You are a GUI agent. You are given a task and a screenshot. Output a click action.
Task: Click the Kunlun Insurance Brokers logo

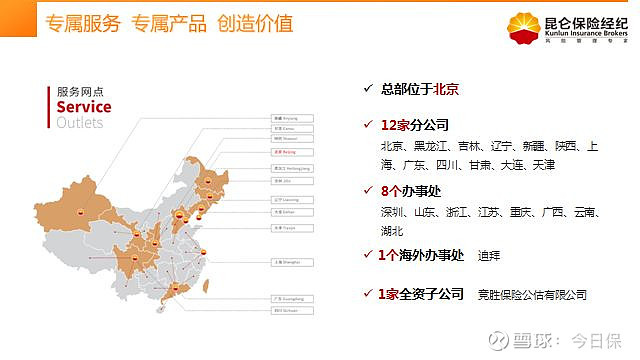(567, 27)
